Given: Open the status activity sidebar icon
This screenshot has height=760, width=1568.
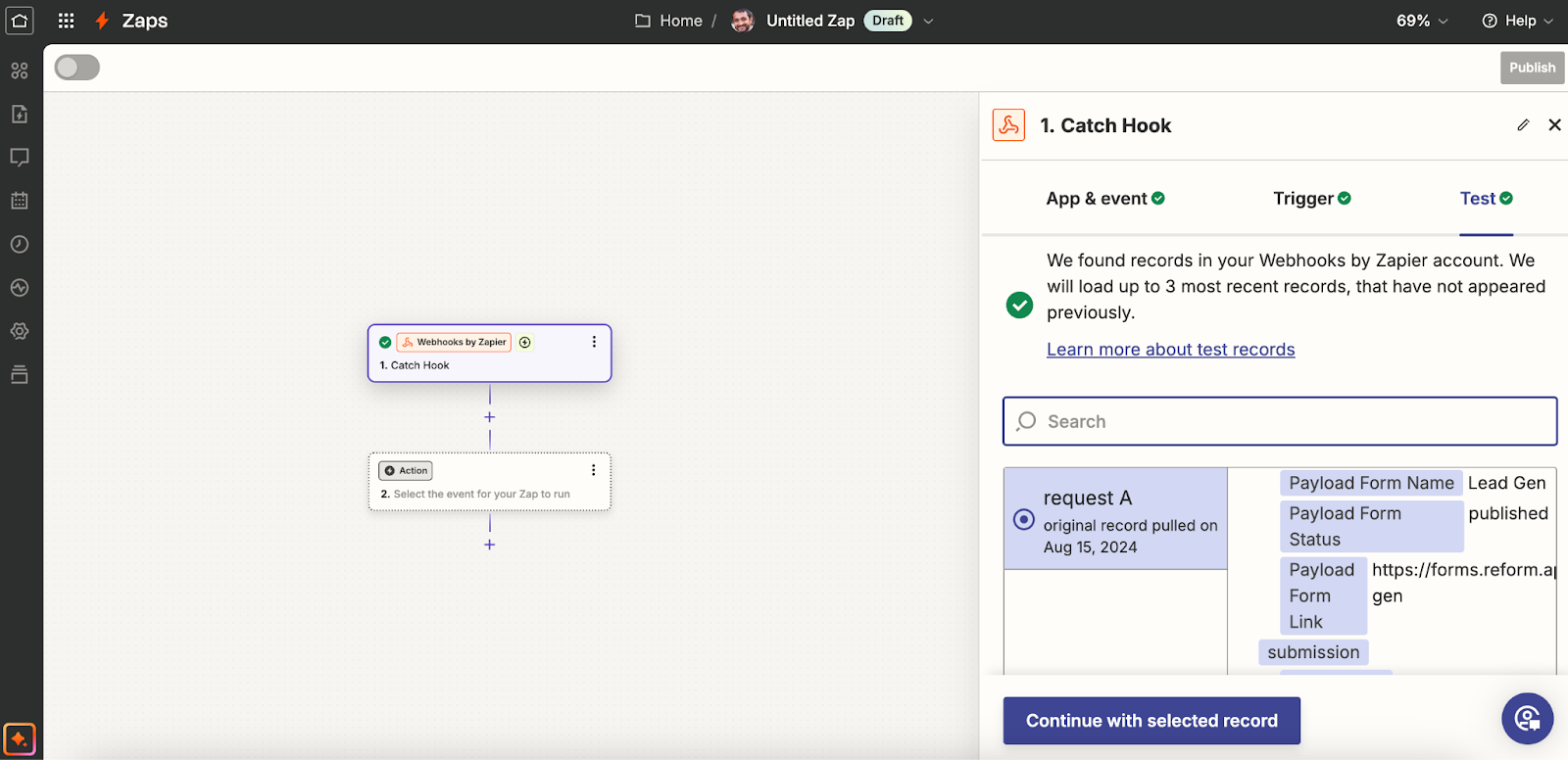Looking at the screenshot, I should (20, 288).
